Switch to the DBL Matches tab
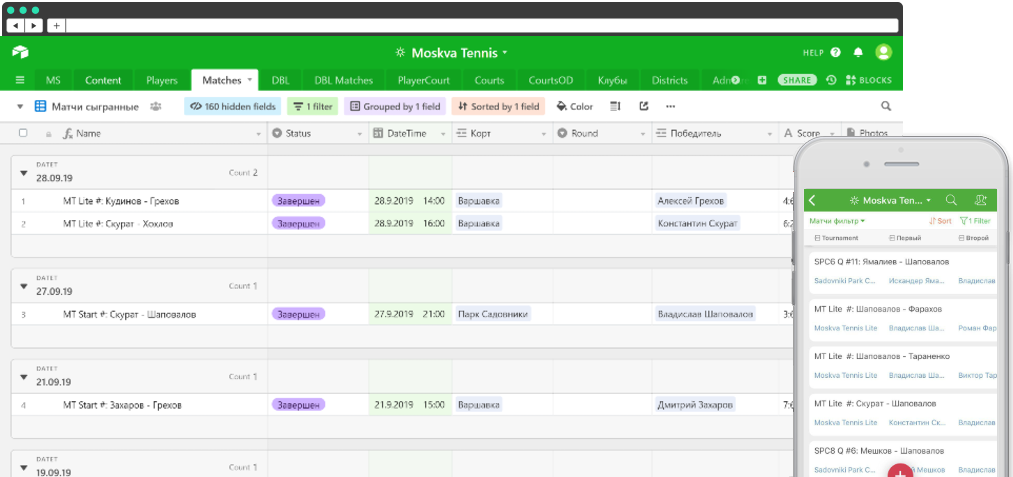The image size is (1013, 477). tap(344, 80)
